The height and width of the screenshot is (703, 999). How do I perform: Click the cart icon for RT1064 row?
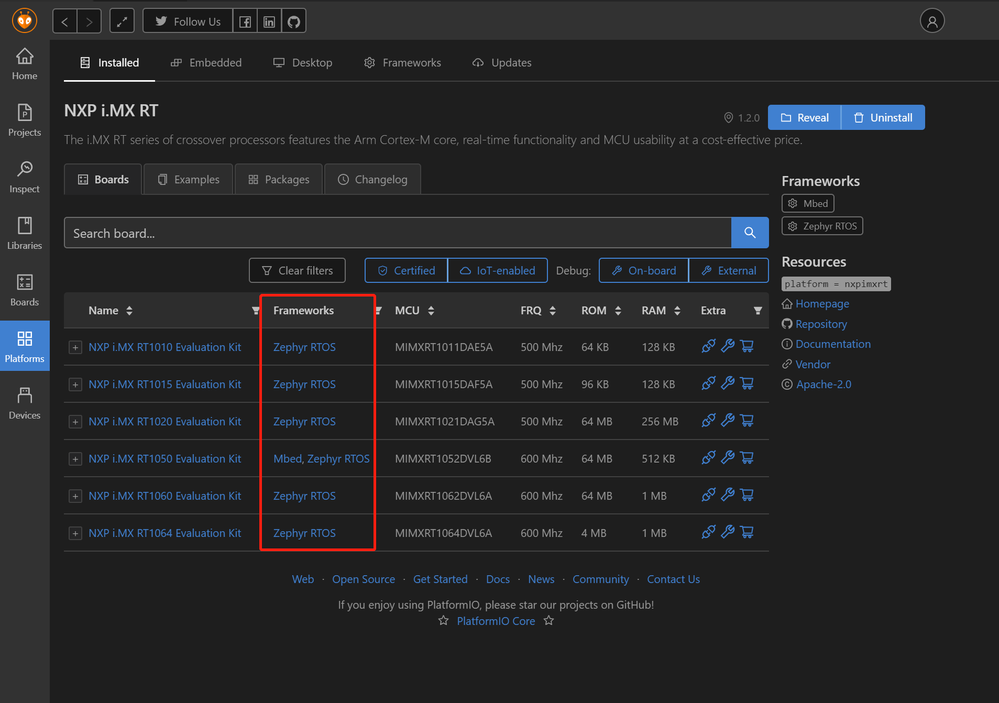(747, 532)
